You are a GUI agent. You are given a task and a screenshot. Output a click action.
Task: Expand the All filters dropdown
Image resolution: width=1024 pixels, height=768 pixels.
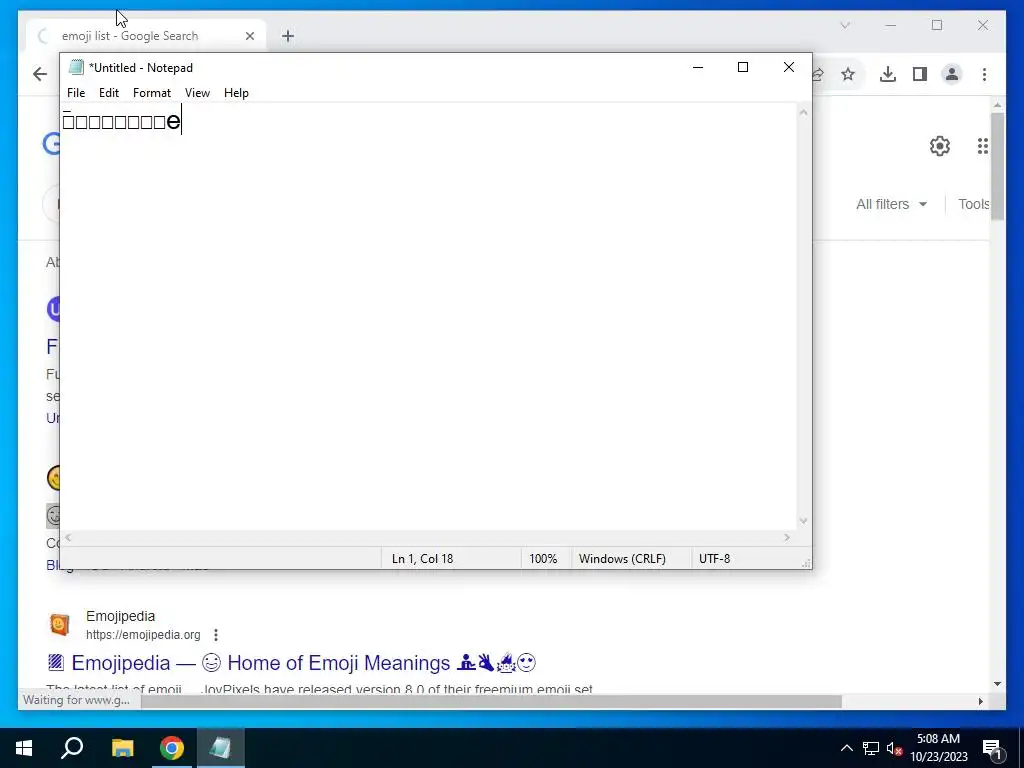(891, 204)
